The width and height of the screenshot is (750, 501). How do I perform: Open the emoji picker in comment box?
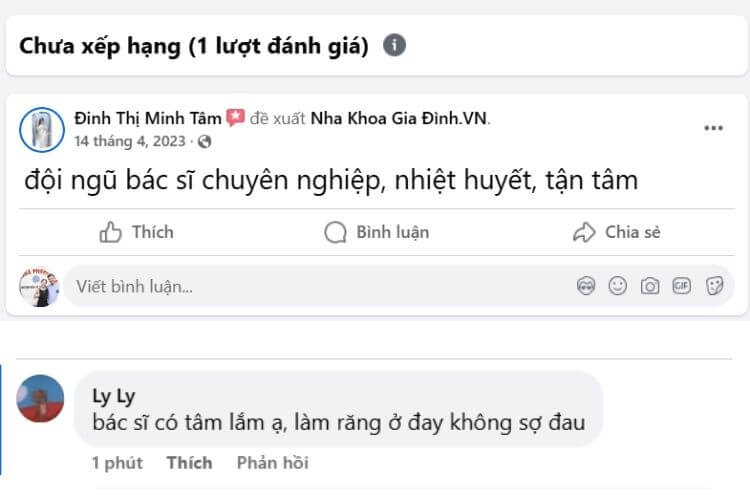pyautogui.click(x=618, y=286)
